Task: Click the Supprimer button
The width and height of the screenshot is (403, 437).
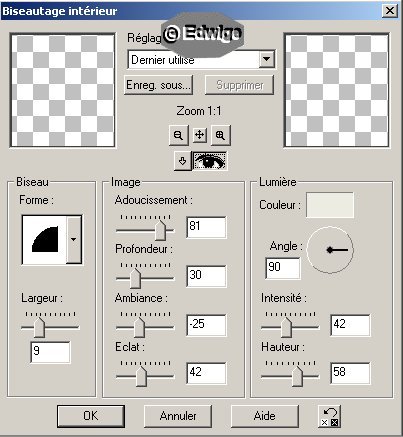Action: coord(240,85)
